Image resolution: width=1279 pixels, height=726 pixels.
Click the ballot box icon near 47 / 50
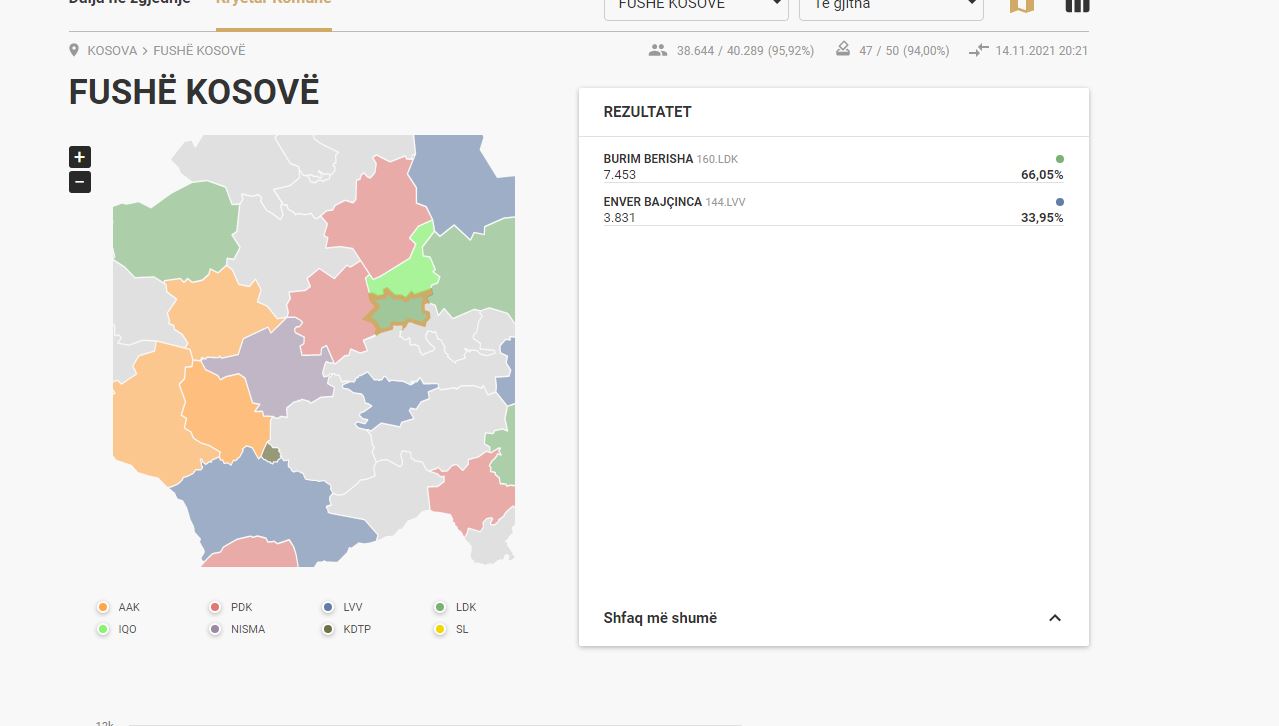843,49
